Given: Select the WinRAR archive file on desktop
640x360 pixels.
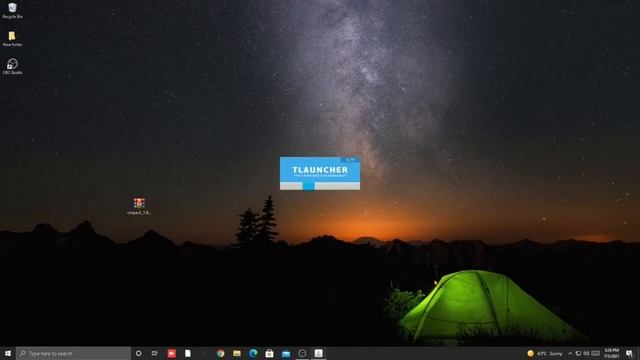Looking at the screenshot, I should [139, 206].
